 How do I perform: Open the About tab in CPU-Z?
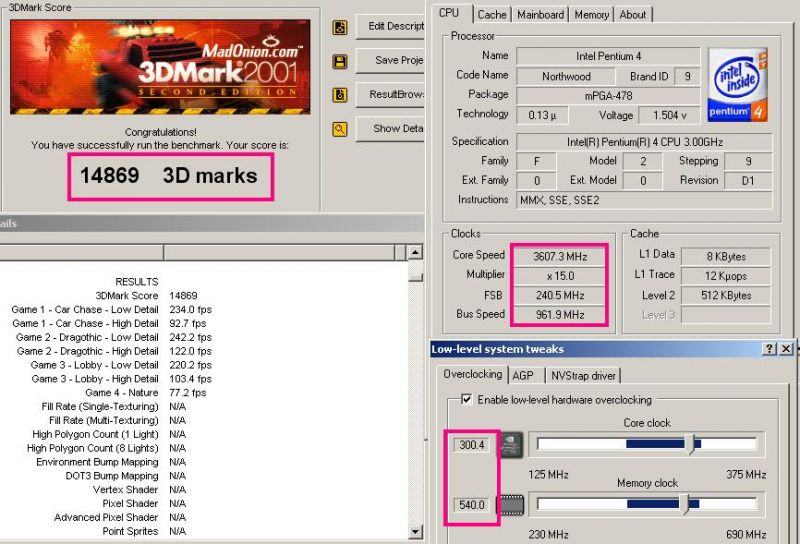pyautogui.click(x=633, y=15)
